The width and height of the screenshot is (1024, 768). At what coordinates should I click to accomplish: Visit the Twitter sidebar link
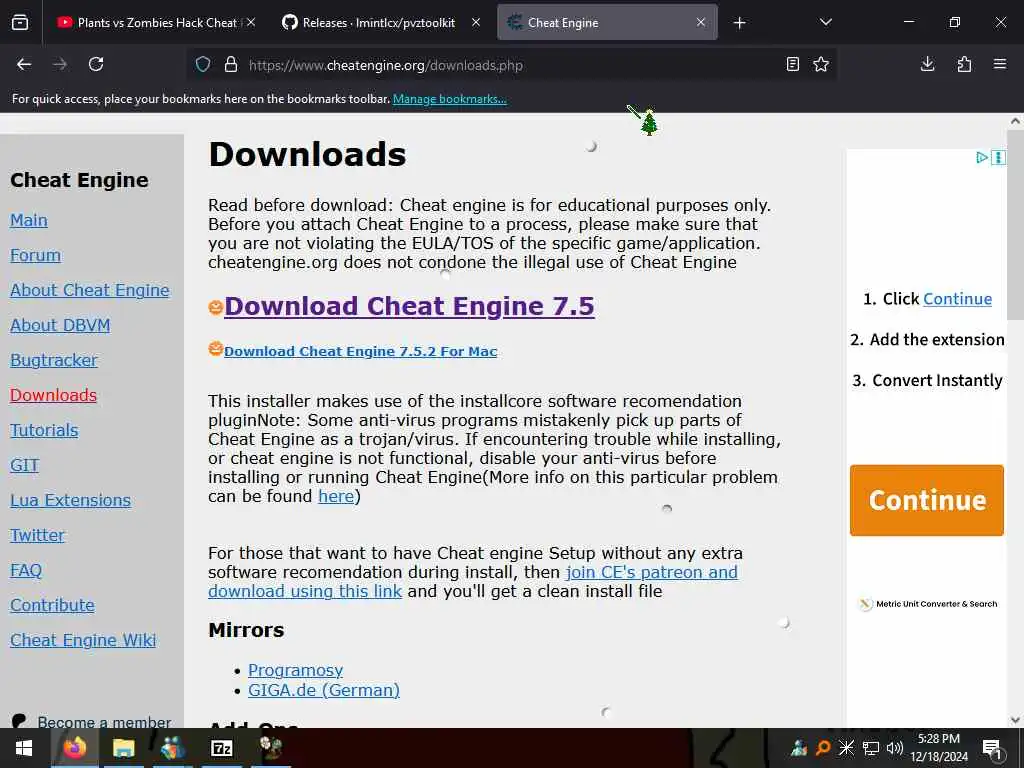coord(37,535)
